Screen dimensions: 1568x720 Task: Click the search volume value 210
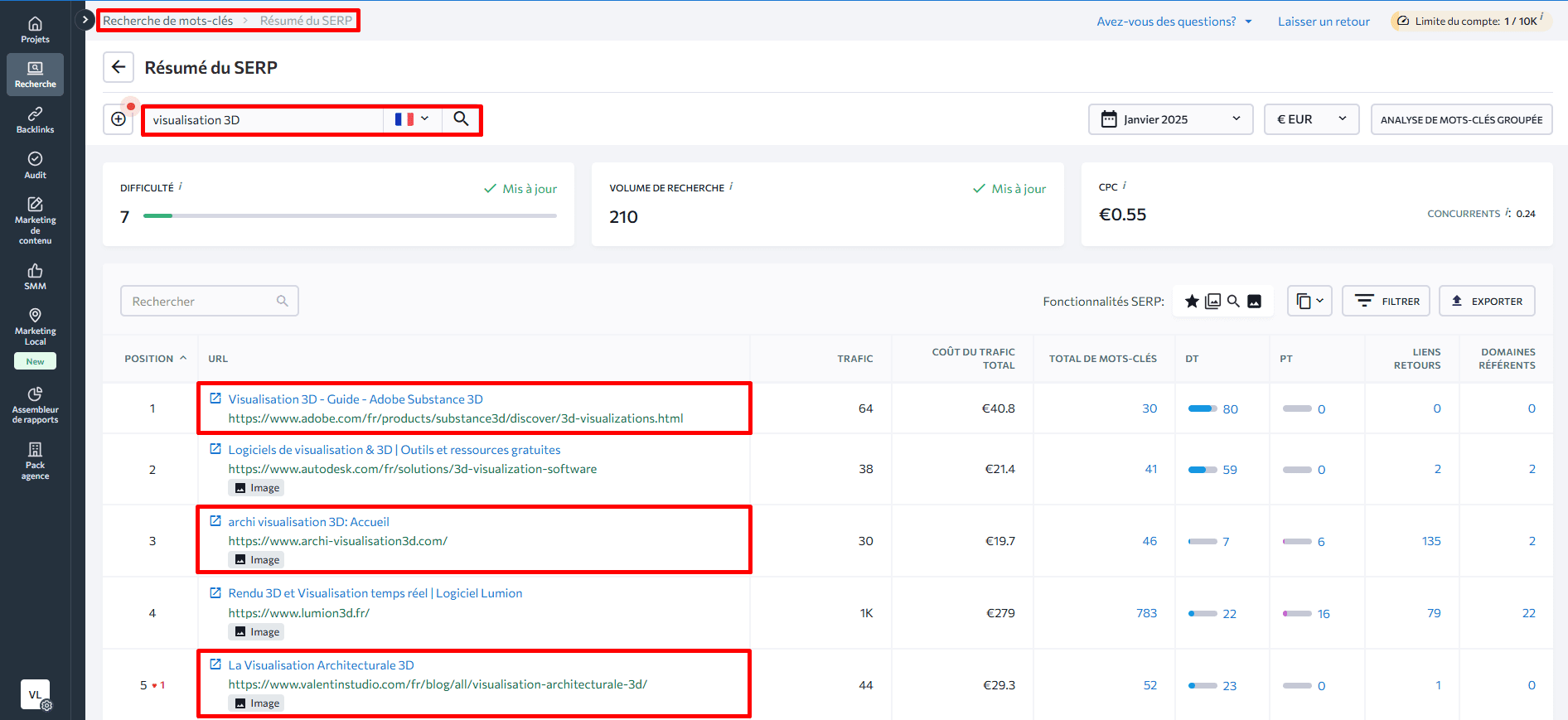[x=623, y=217]
